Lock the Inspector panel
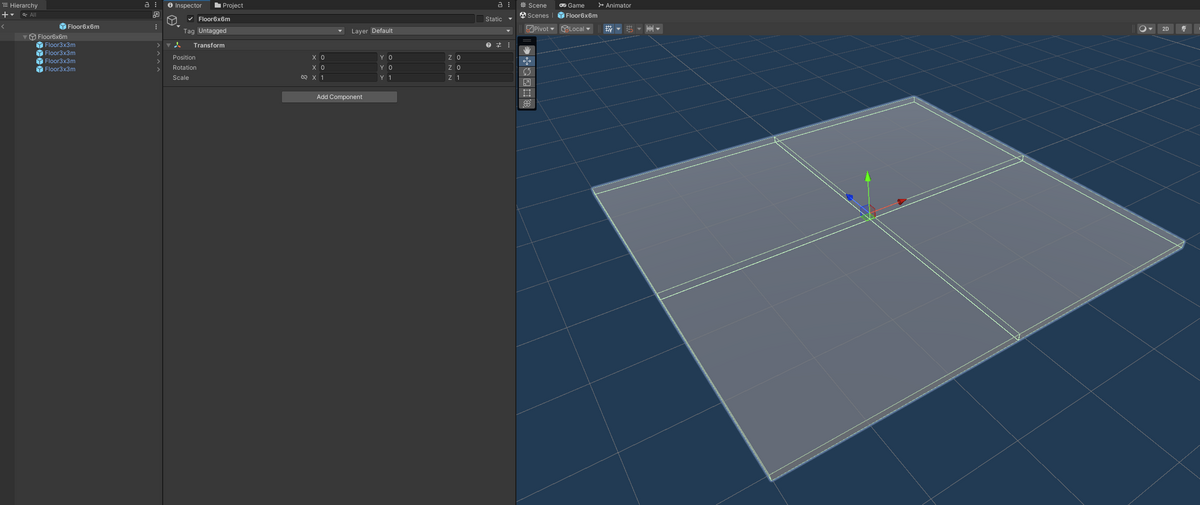The height and width of the screenshot is (505, 1200). point(500,5)
